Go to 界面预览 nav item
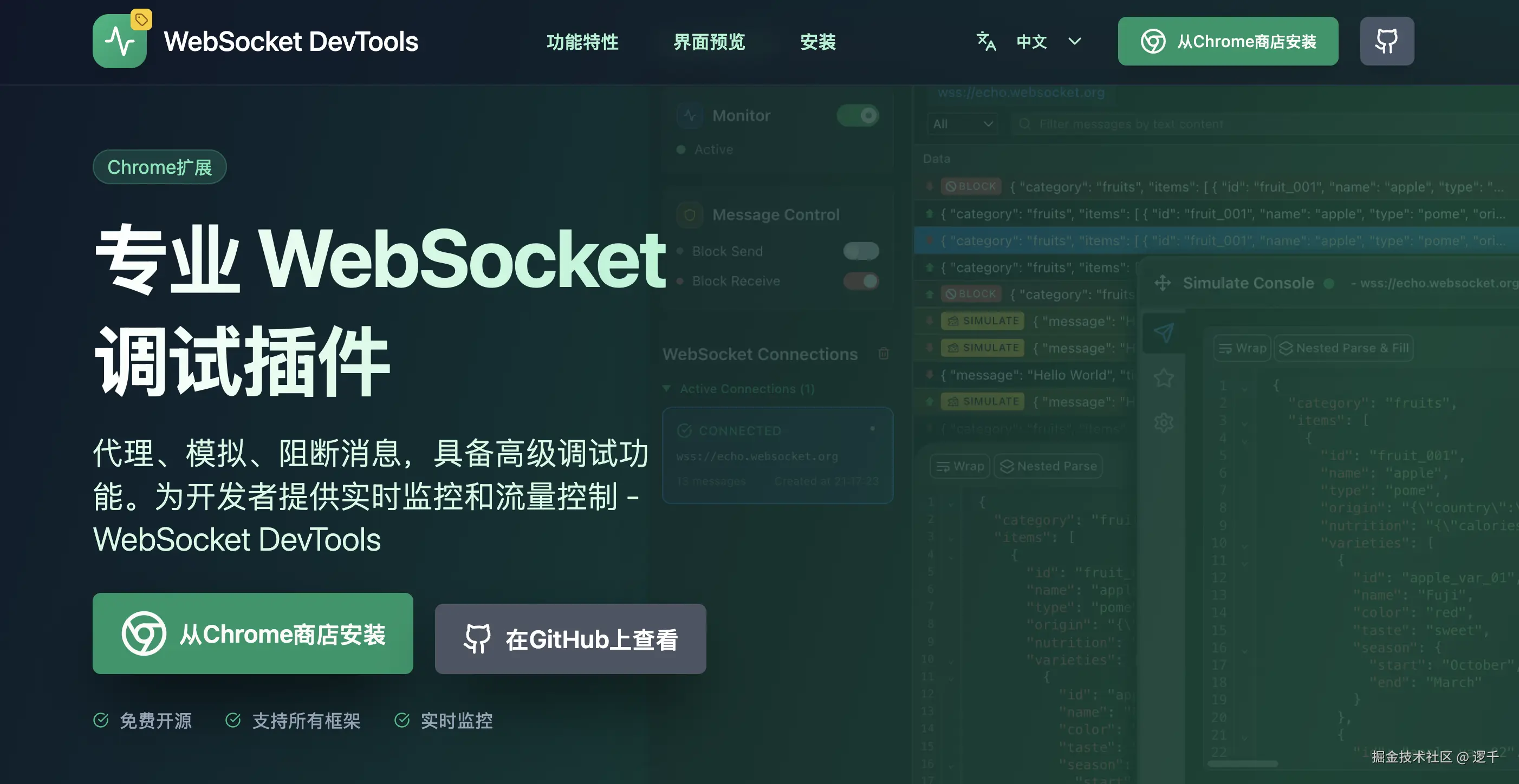This screenshot has height=784, width=1519. (709, 42)
